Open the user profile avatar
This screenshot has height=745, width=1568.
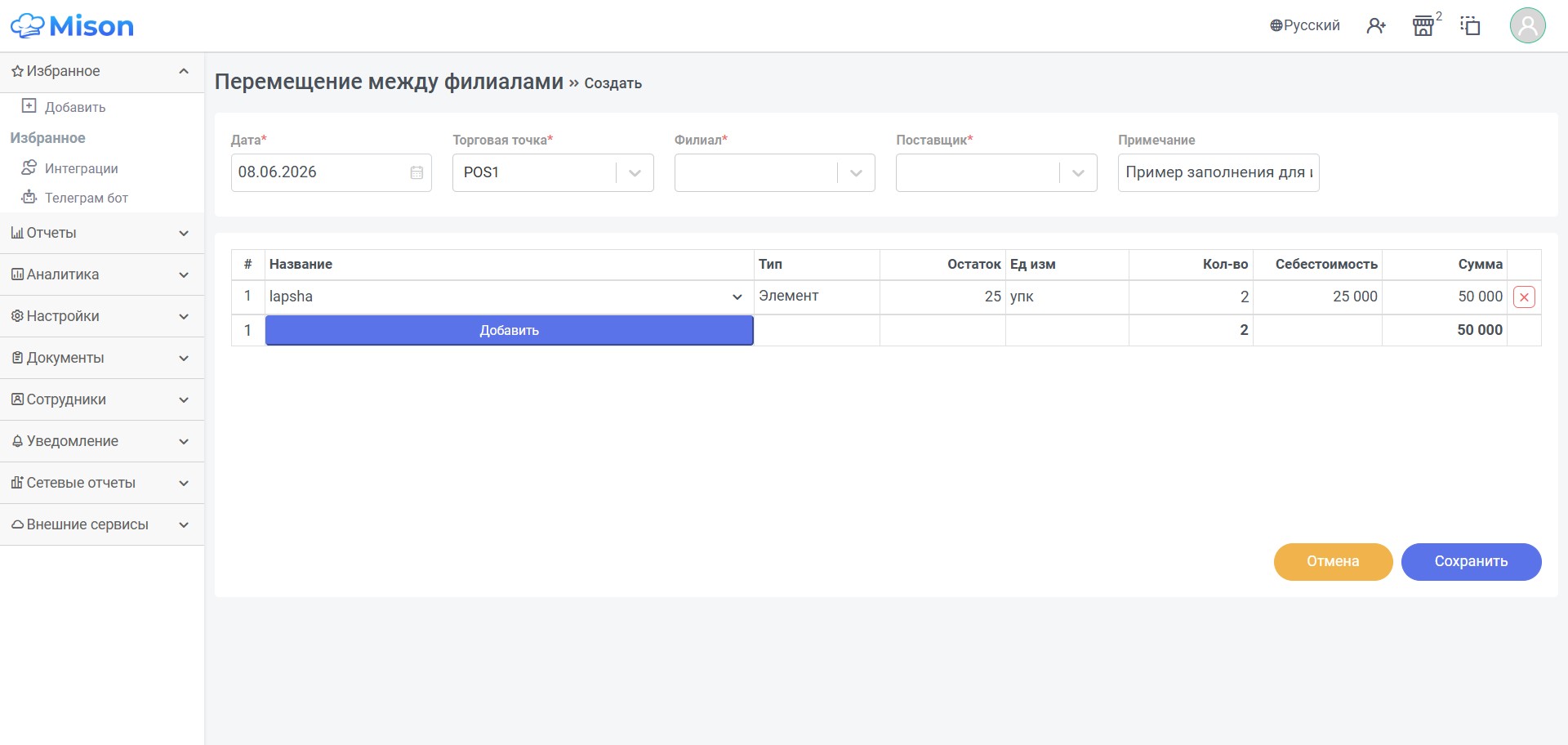pyautogui.click(x=1528, y=25)
